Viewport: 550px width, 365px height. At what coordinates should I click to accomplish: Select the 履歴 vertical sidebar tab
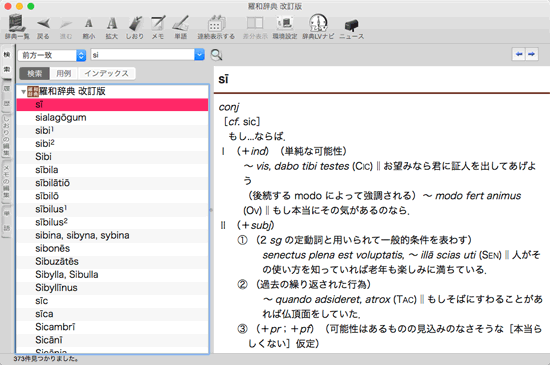click(x=7, y=96)
